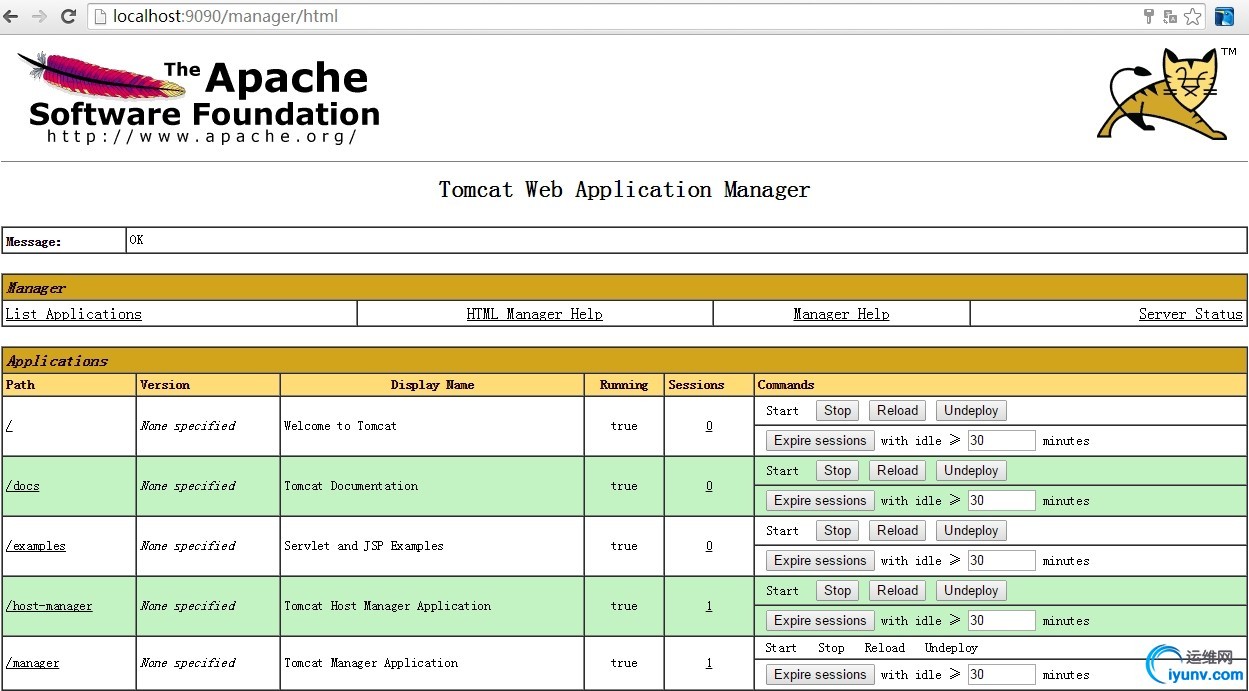Image resolution: width=1249 pixels, height=691 pixels.
Task: Reload the page with refresh icon
Action: pyautogui.click(x=68, y=16)
